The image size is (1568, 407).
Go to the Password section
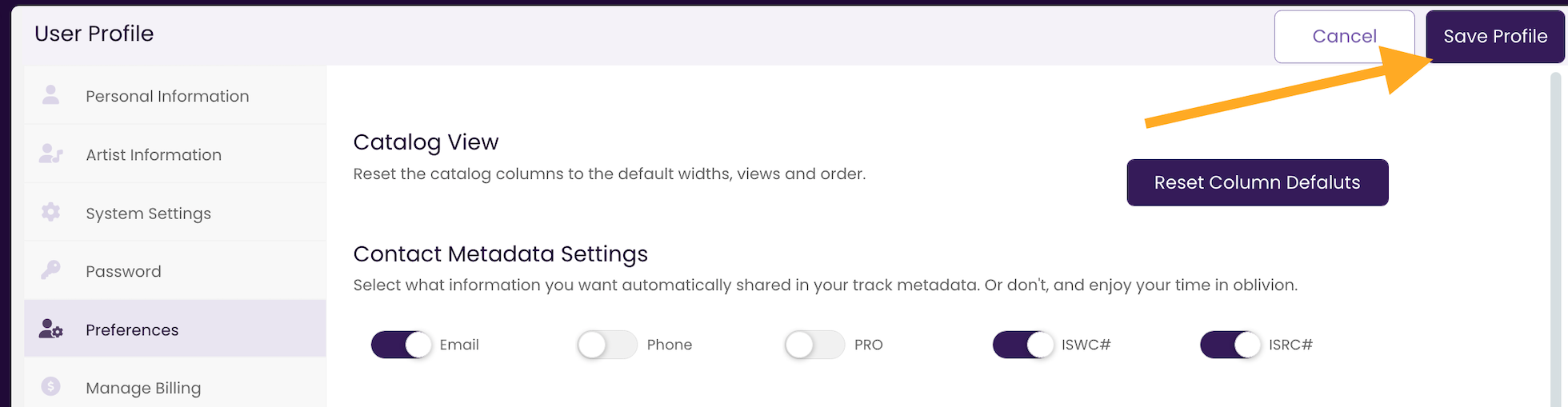[175, 270]
